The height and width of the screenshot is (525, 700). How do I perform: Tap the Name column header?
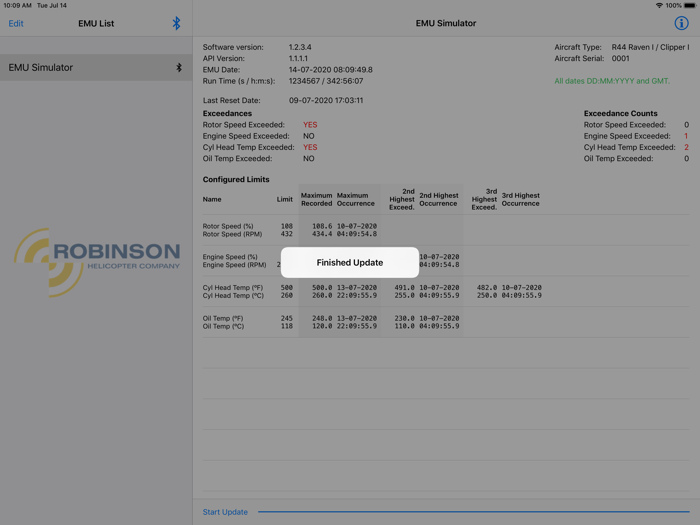click(x=212, y=199)
